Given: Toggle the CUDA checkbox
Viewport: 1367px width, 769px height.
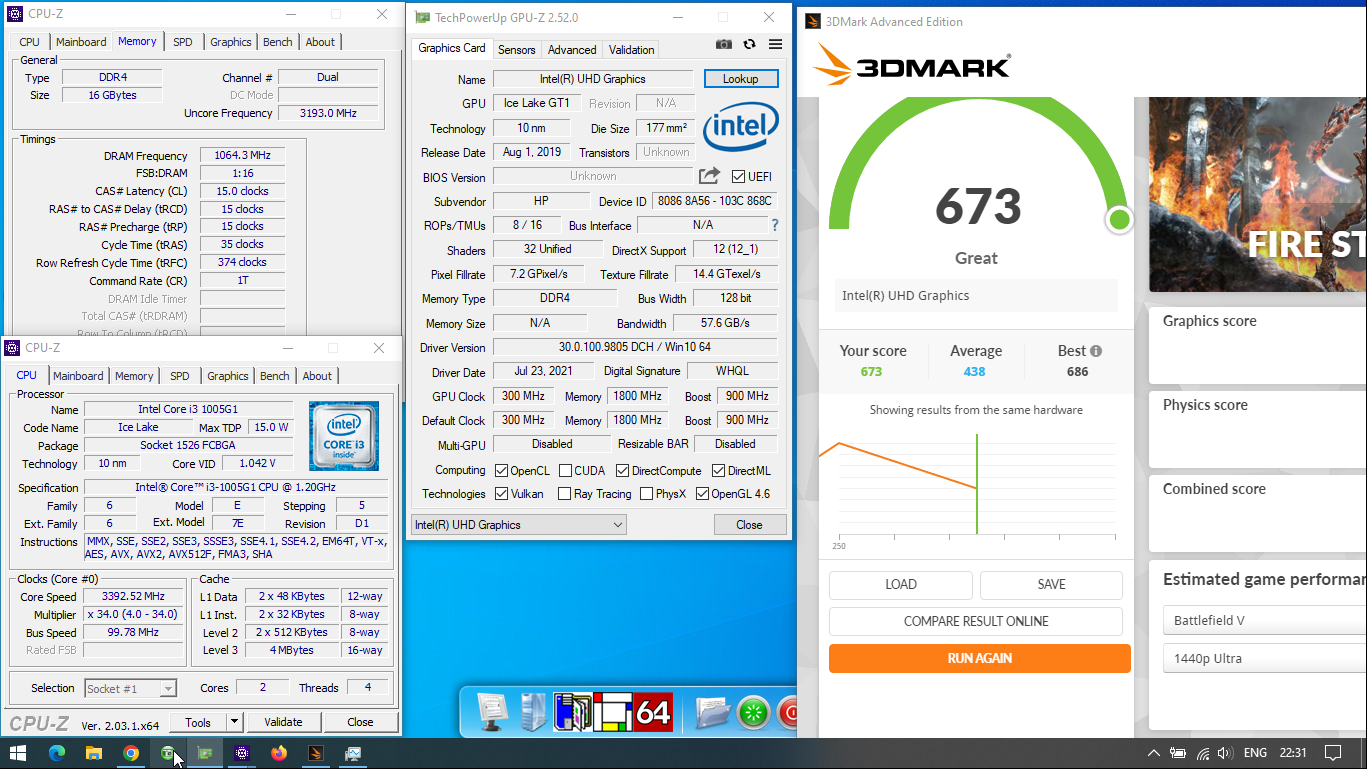Looking at the screenshot, I should 565,471.
